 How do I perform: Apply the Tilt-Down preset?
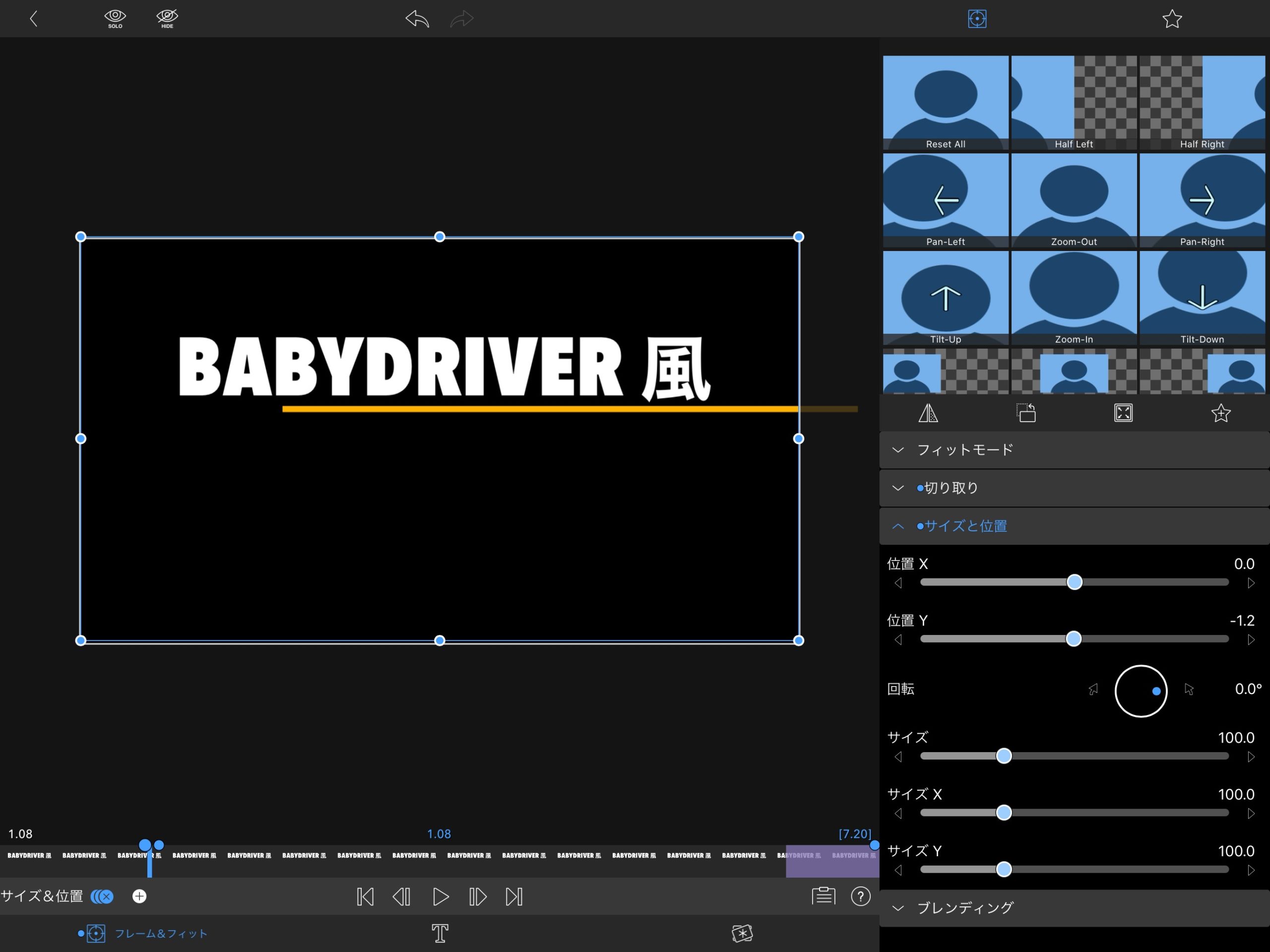coord(1202,298)
